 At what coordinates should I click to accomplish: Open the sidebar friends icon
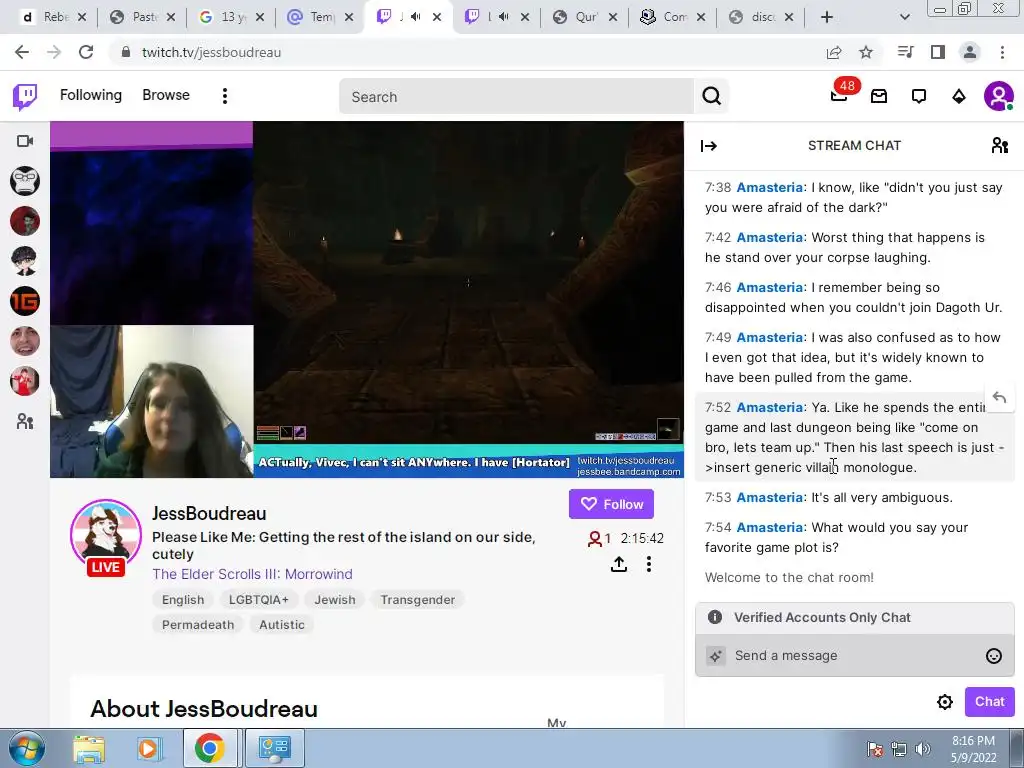point(25,421)
